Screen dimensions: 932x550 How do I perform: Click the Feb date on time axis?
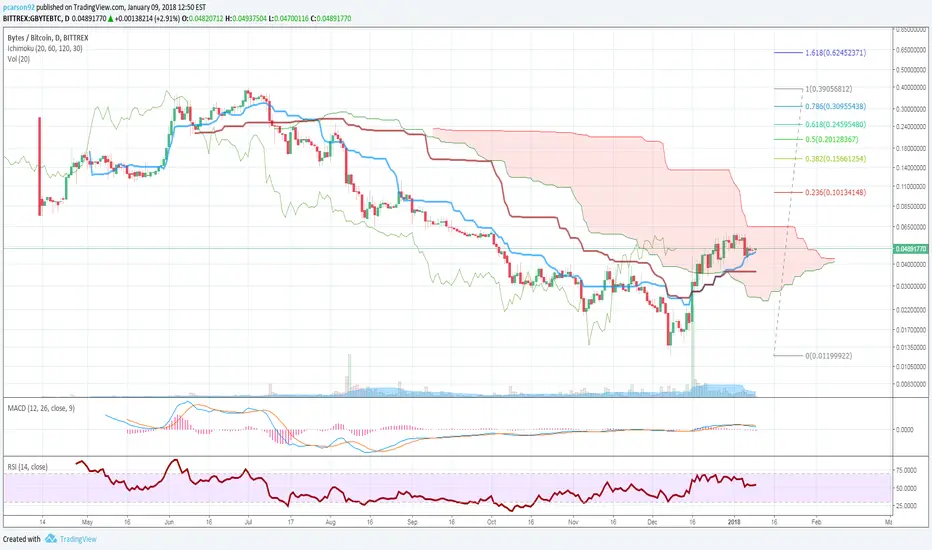pos(816,522)
